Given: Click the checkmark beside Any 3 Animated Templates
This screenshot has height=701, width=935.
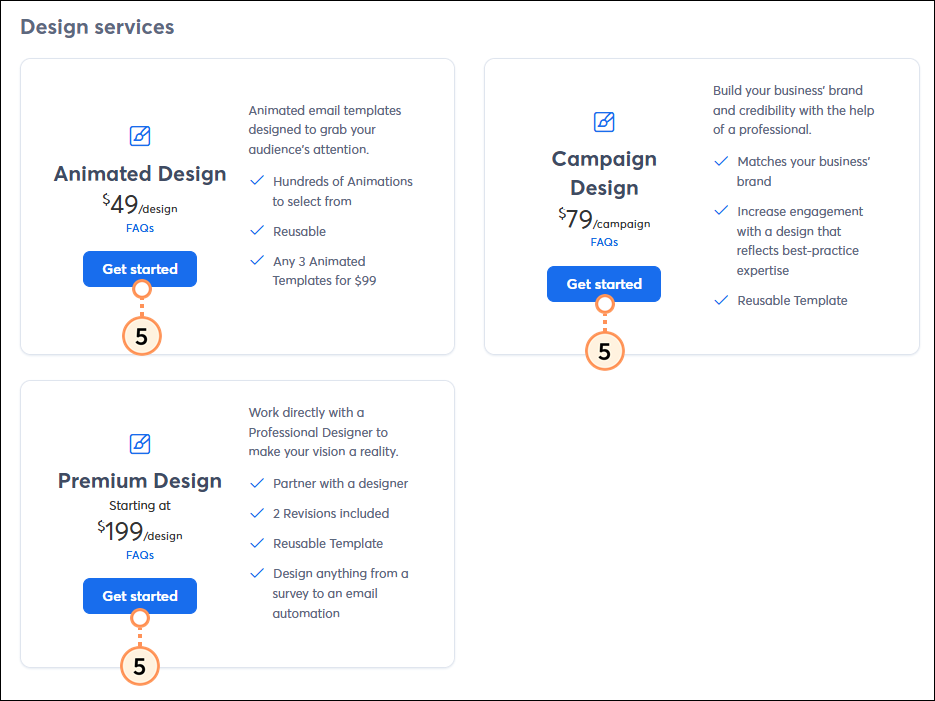Looking at the screenshot, I should [256, 261].
